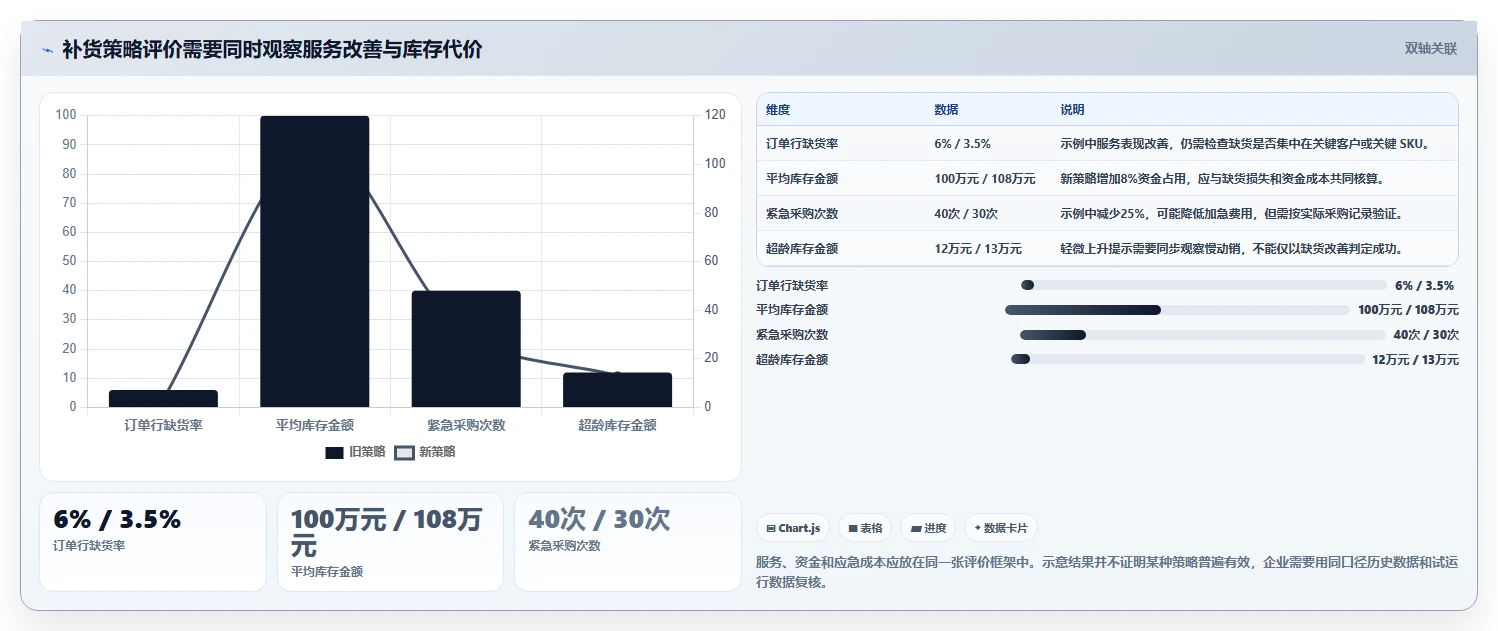1498x631 pixels.
Task: Toggle the 旧策略 legend entry
Action: pos(355,452)
